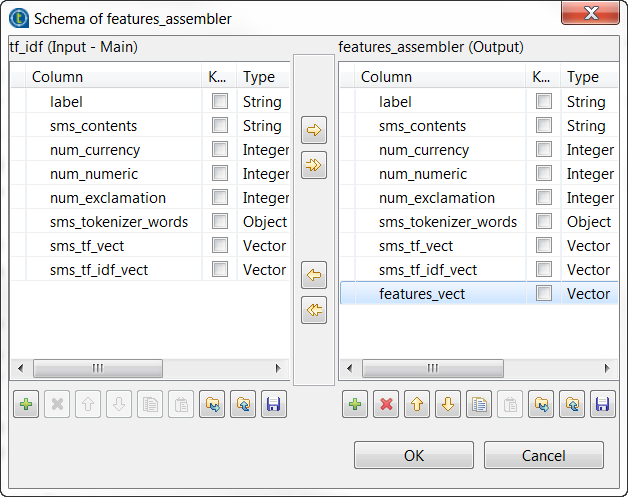Click the Cancel button
Screen dimensions: 628x497
pos(544,455)
